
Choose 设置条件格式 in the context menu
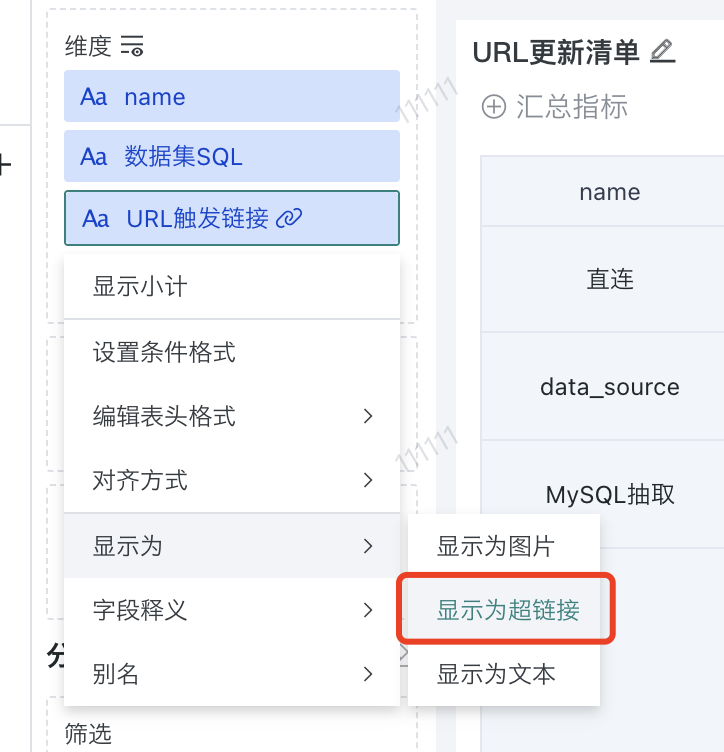coord(164,352)
